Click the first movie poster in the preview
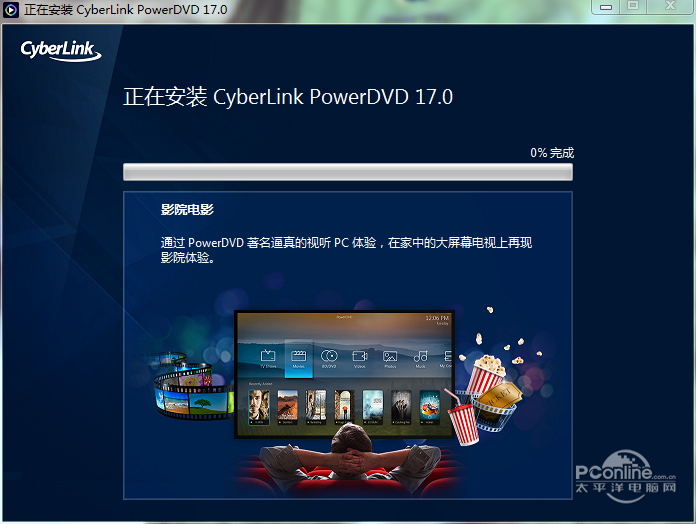Viewport: 696px width, 524px height. (x=259, y=407)
